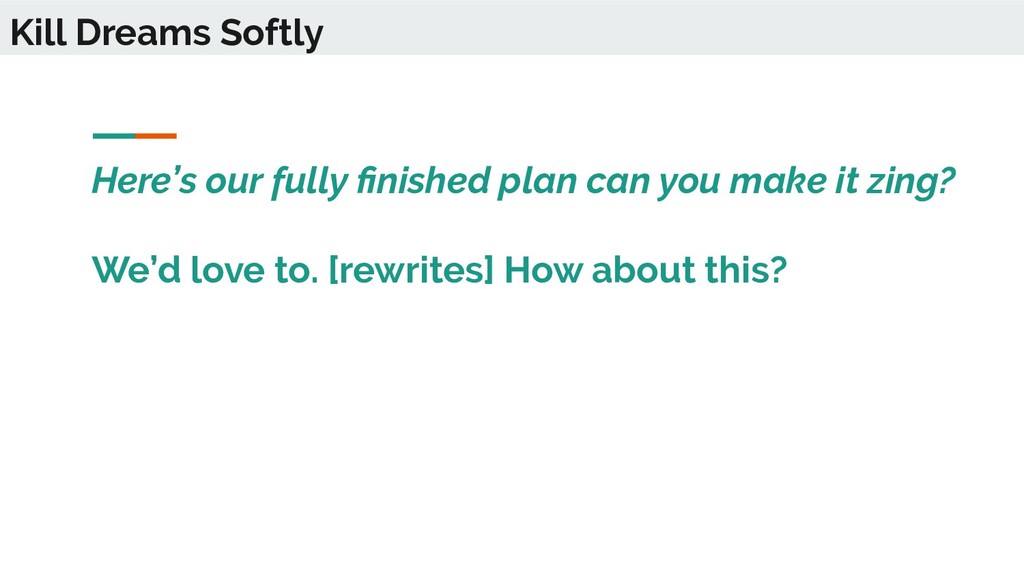Select the teal segment of the accent line

pos(114,136)
